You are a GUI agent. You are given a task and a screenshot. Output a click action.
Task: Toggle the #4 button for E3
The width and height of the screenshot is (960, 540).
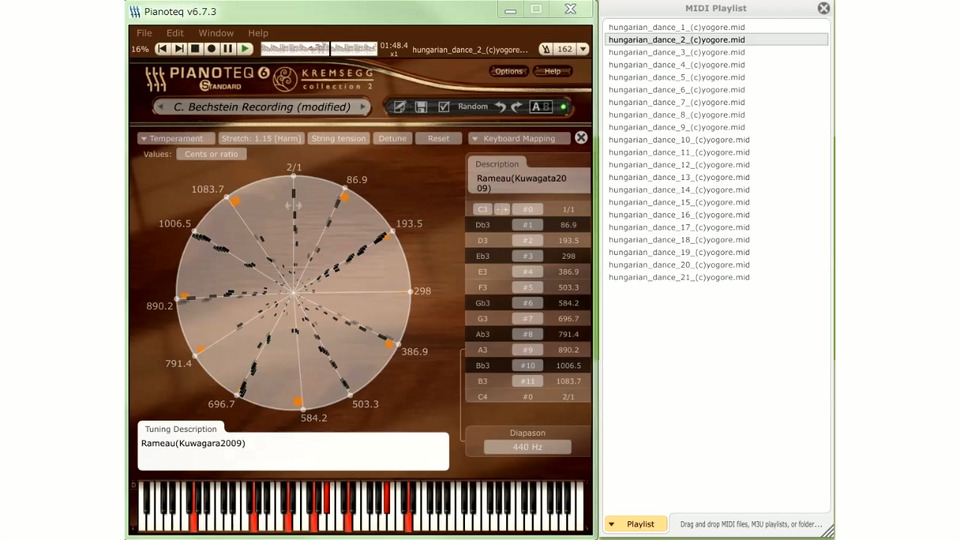pos(527,272)
